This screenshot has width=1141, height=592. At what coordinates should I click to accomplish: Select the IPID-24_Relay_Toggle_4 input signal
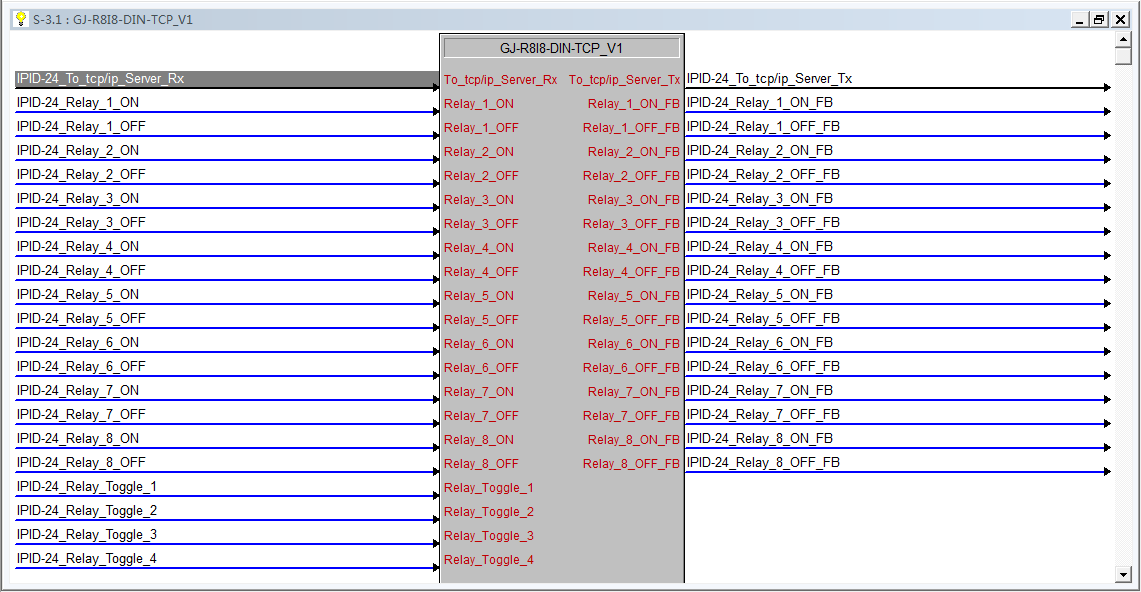tap(226, 559)
